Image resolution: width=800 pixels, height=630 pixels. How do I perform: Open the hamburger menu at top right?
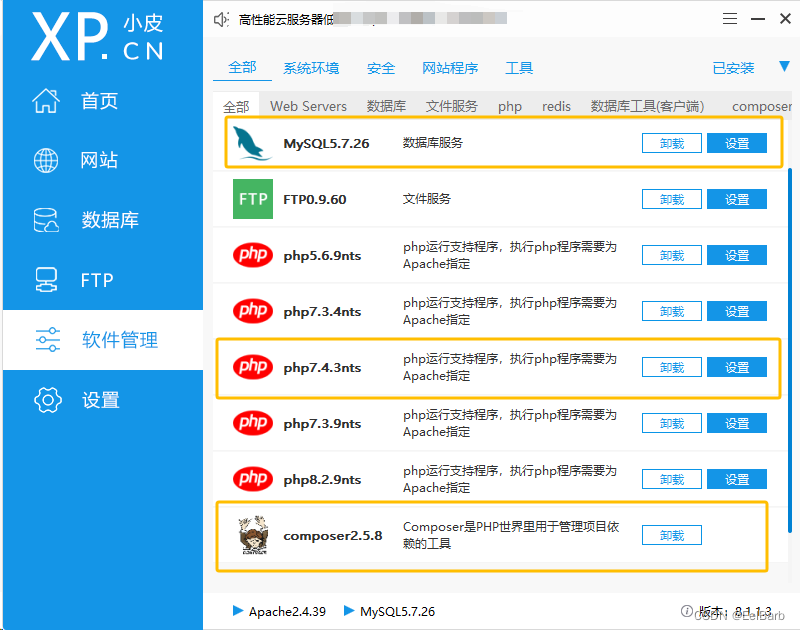tap(729, 18)
